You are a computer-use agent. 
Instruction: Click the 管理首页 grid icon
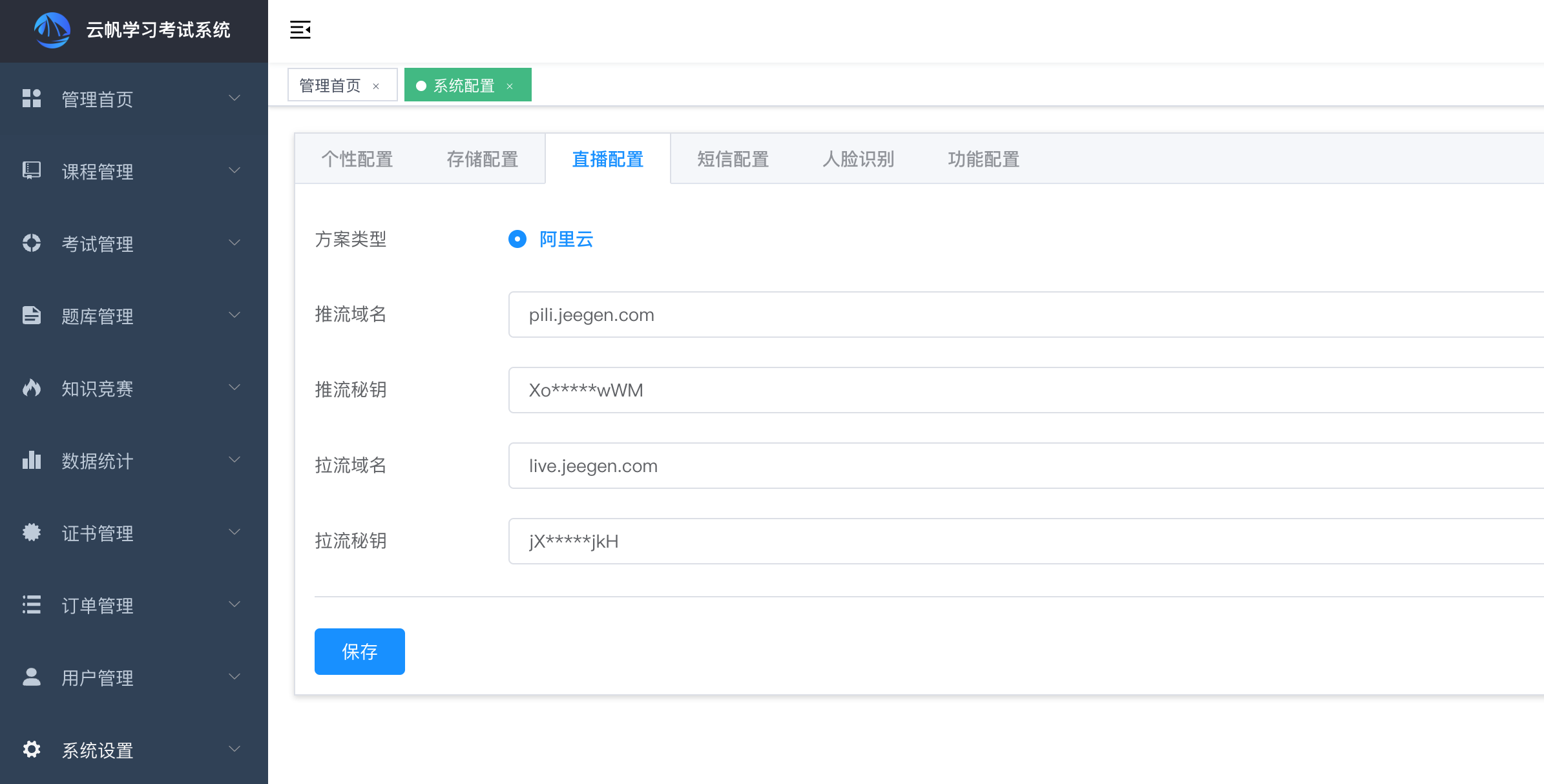pos(32,98)
